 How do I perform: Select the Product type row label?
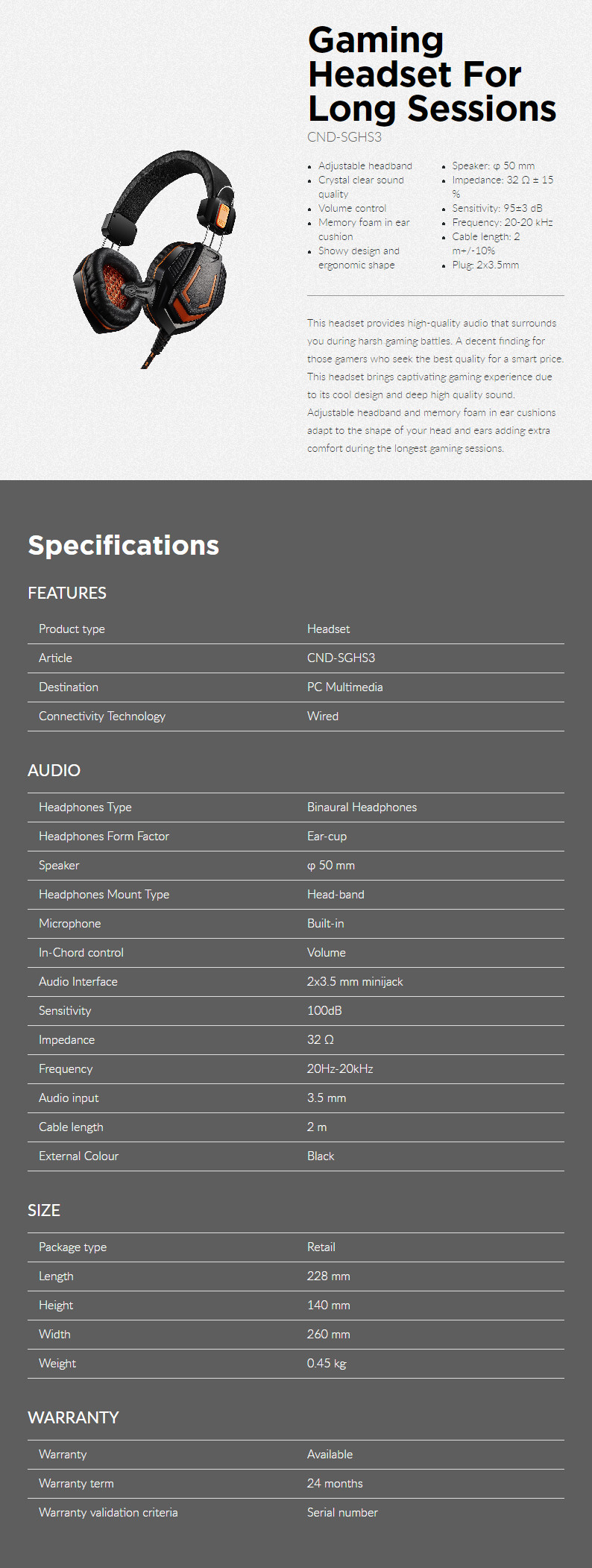click(72, 629)
